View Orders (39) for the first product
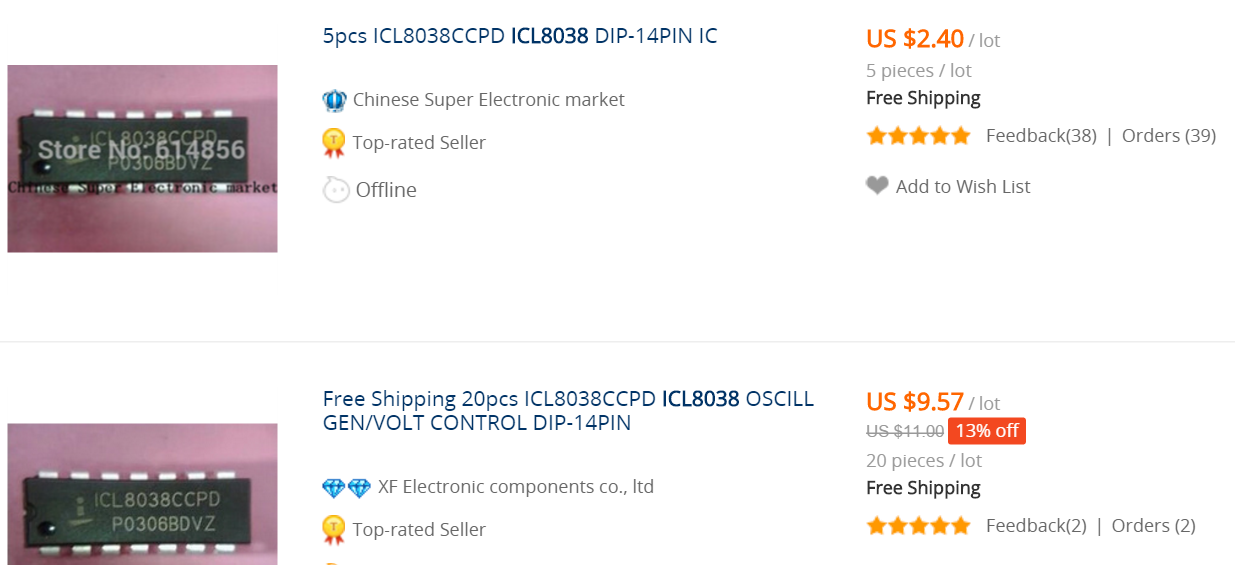 [1168, 136]
